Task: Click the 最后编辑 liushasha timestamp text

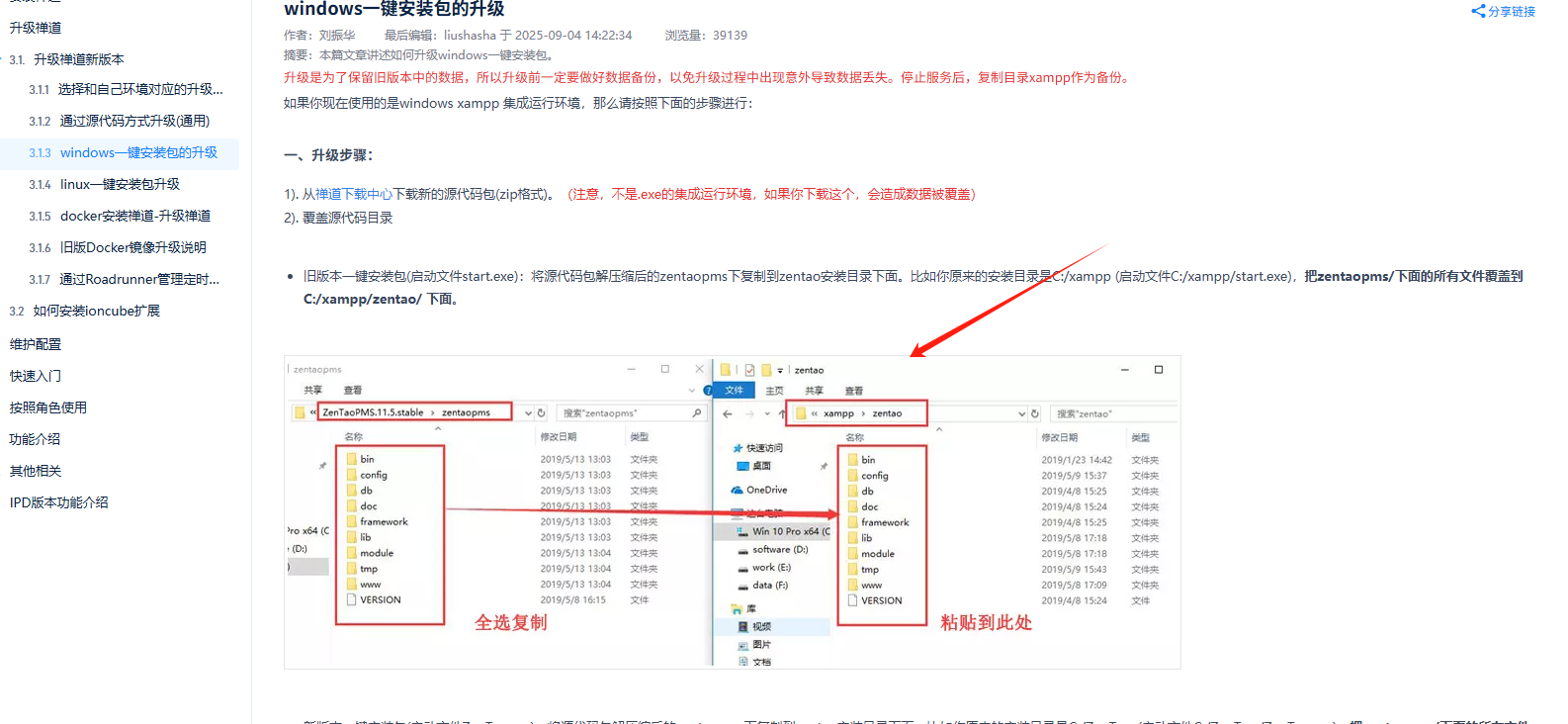Action: (508, 36)
